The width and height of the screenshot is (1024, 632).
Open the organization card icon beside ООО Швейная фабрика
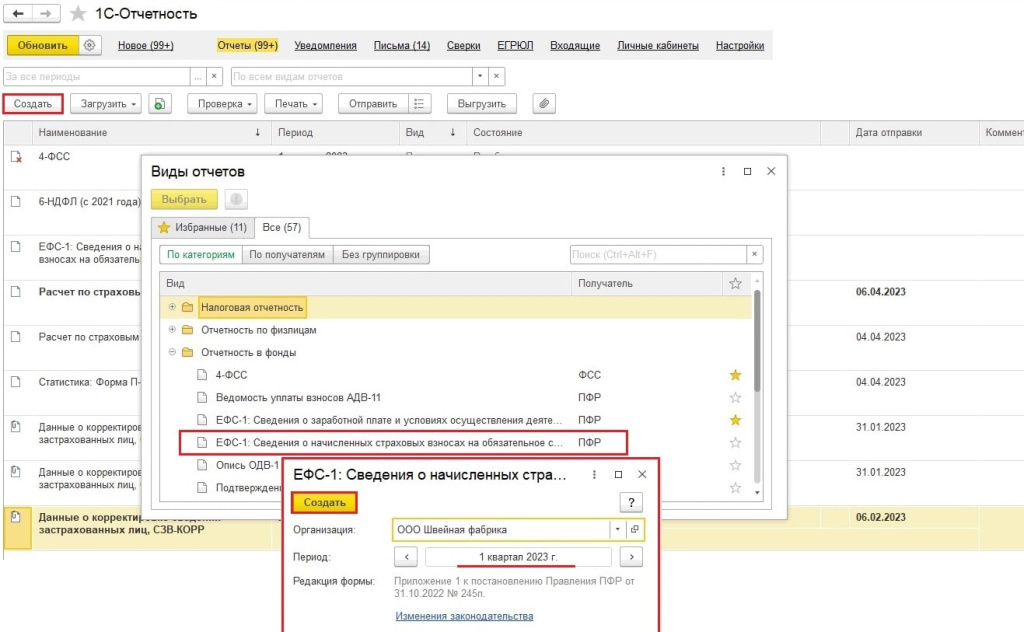(x=635, y=529)
